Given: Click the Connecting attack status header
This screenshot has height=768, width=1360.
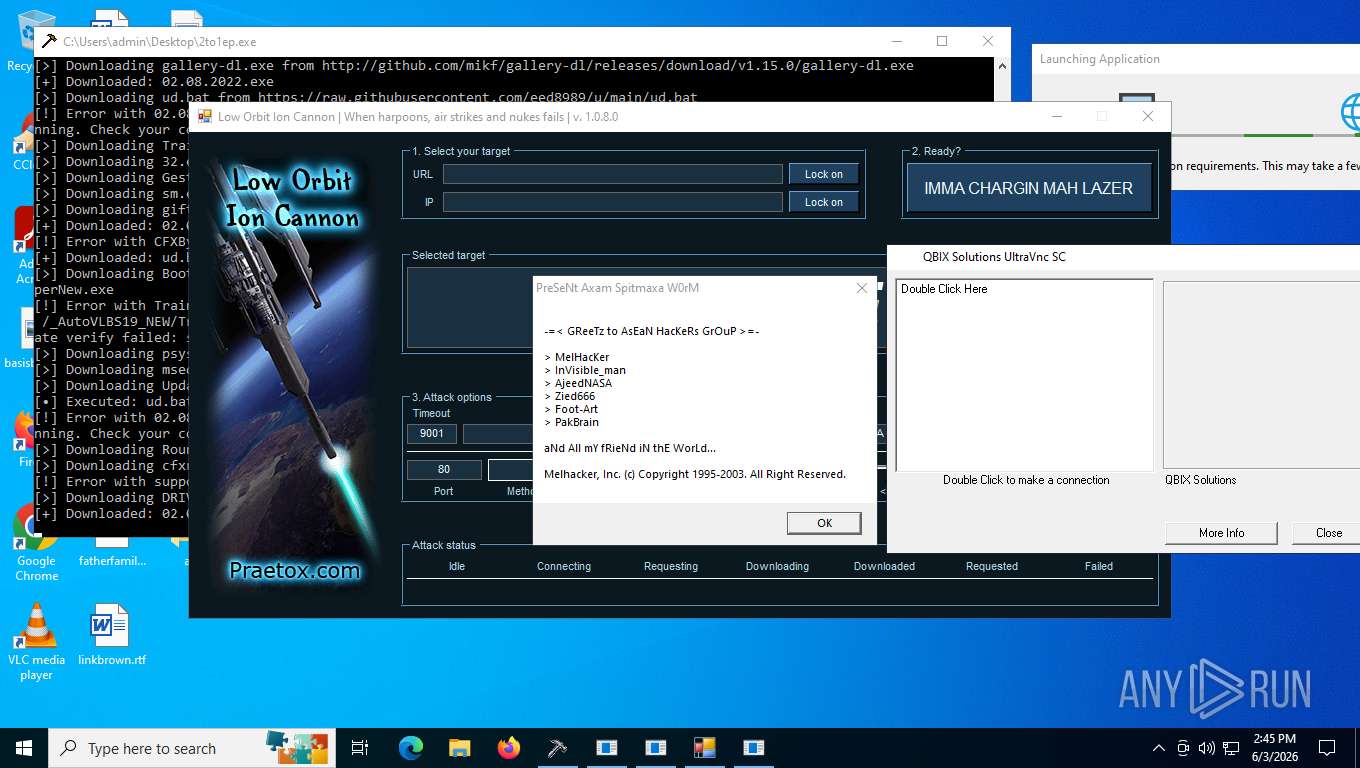Looking at the screenshot, I should (x=564, y=566).
